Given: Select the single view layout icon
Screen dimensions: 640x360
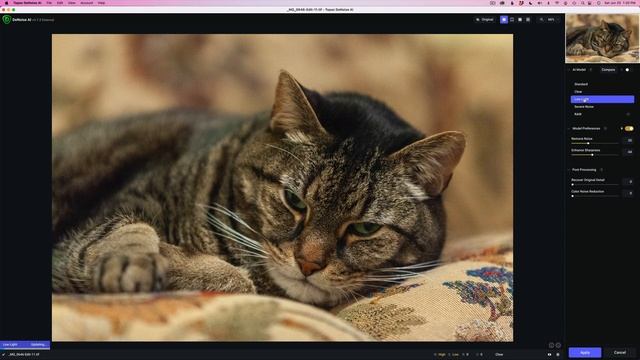Looking at the screenshot, I should 504,20.
